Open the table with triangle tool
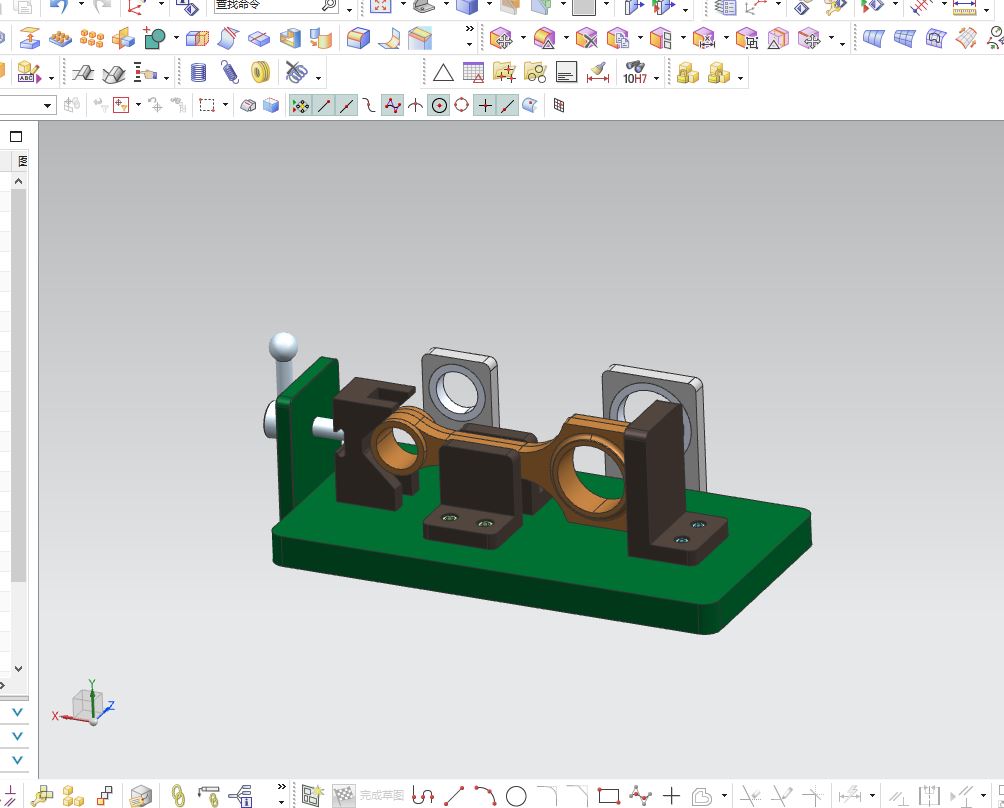 click(474, 72)
